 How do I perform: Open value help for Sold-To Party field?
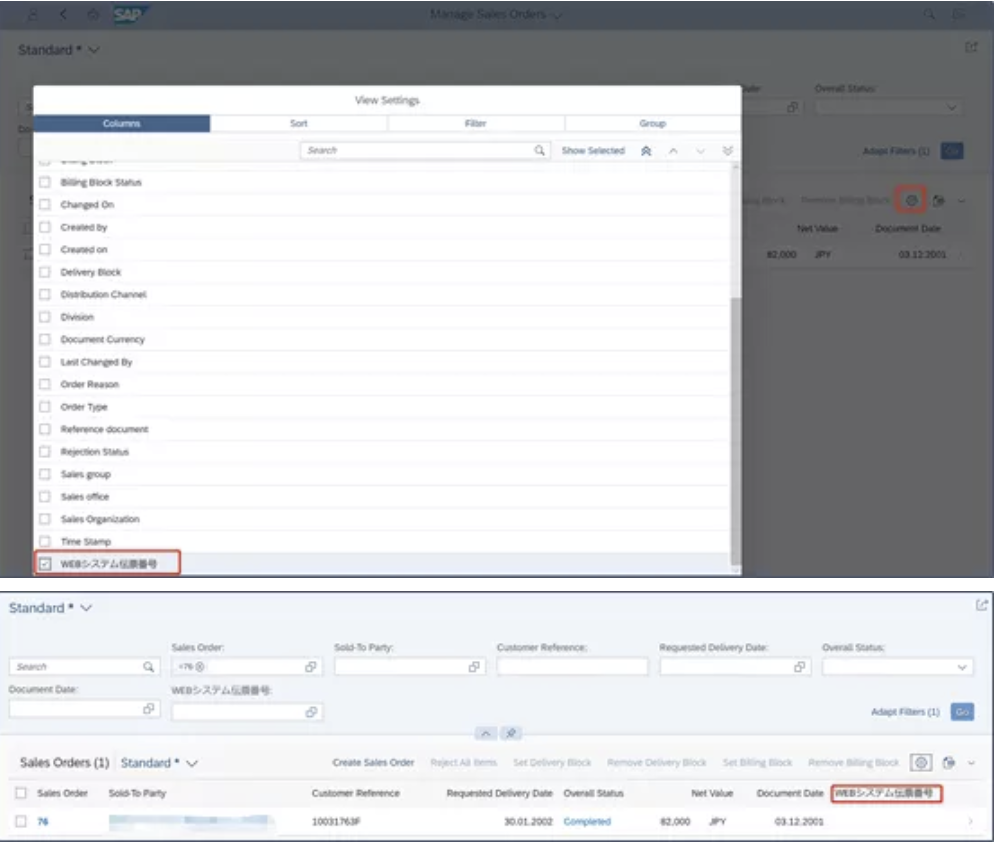pyautogui.click(x=474, y=667)
